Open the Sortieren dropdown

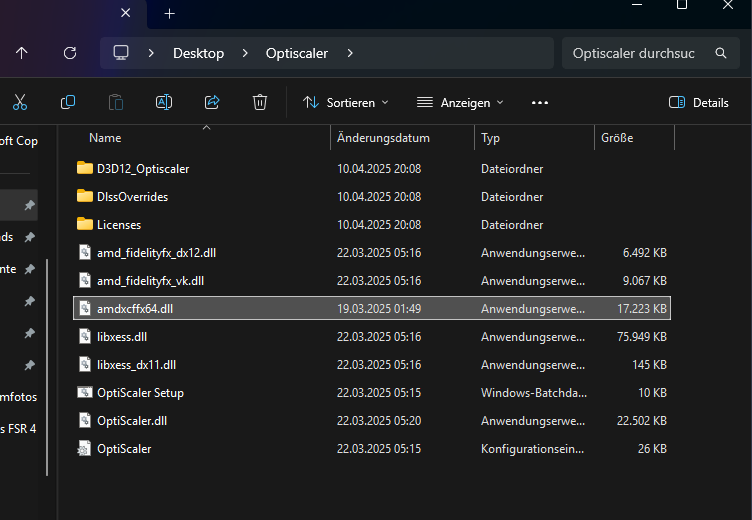click(346, 103)
